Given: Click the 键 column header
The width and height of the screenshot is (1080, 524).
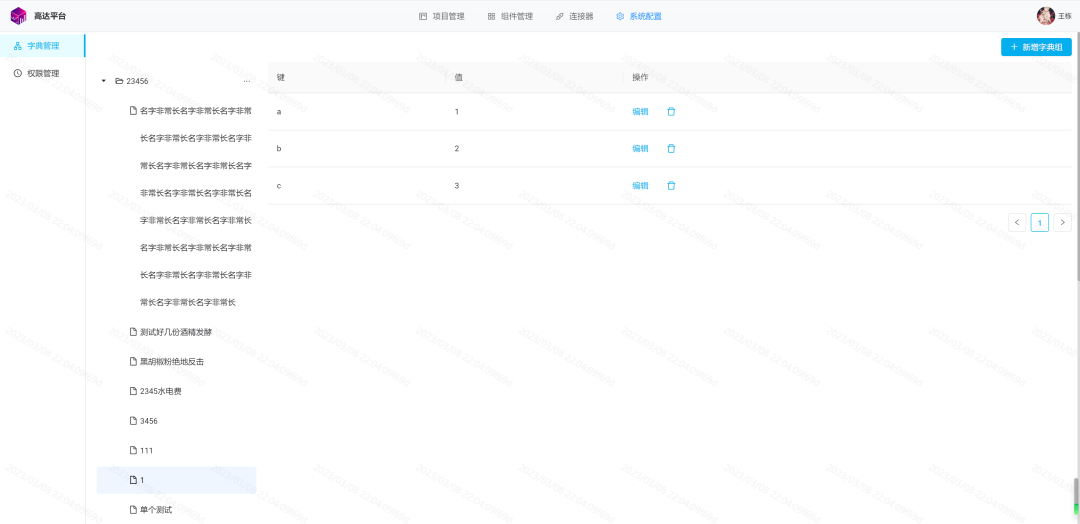Looking at the screenshot, I should pyautogui.click(x=356, y=77).
